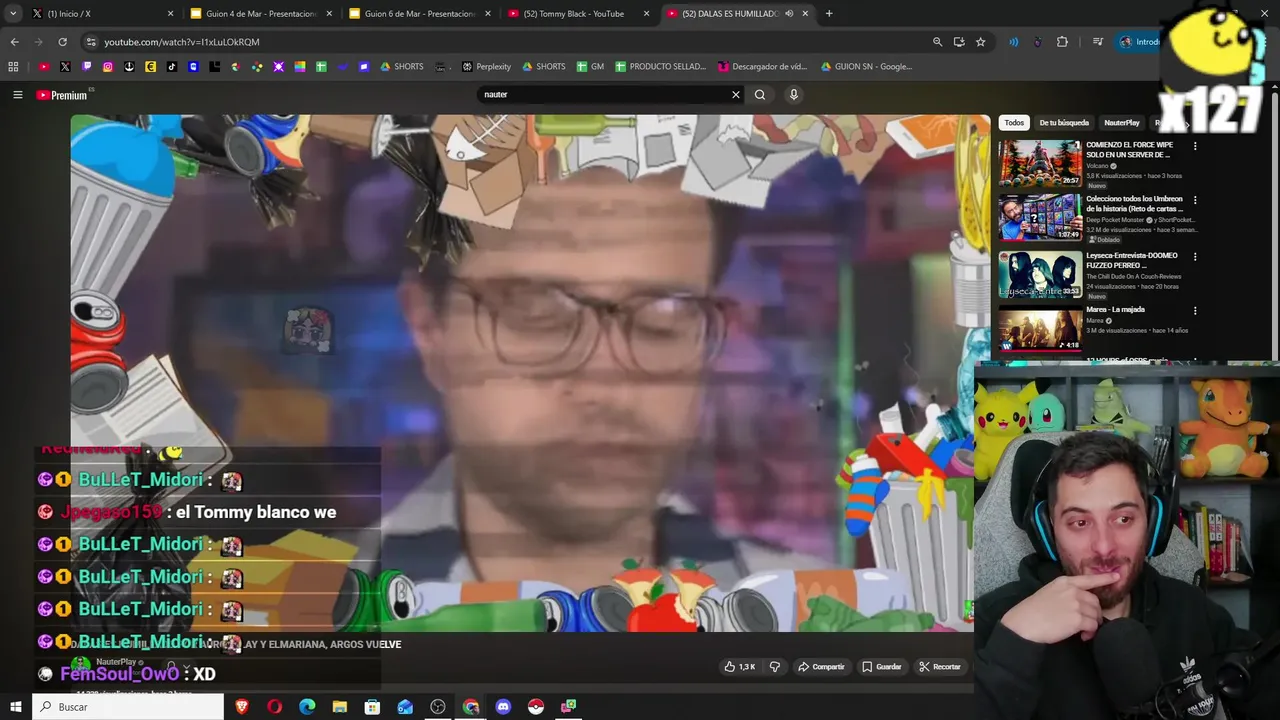Run the YouTube search with magnifier button
Viewport: 1280px width, 720px height.
760,95
